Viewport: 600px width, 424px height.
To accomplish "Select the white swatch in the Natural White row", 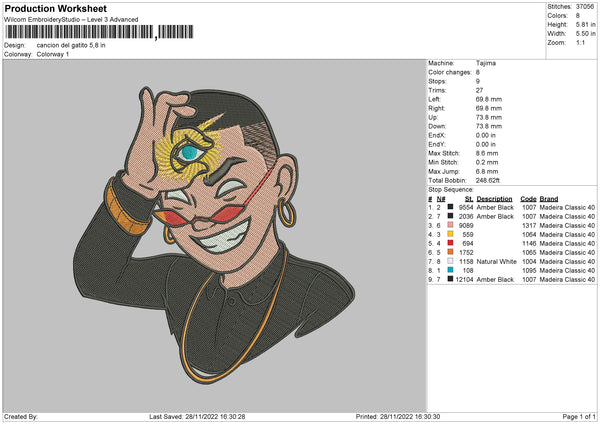I will tap(450, 261).
